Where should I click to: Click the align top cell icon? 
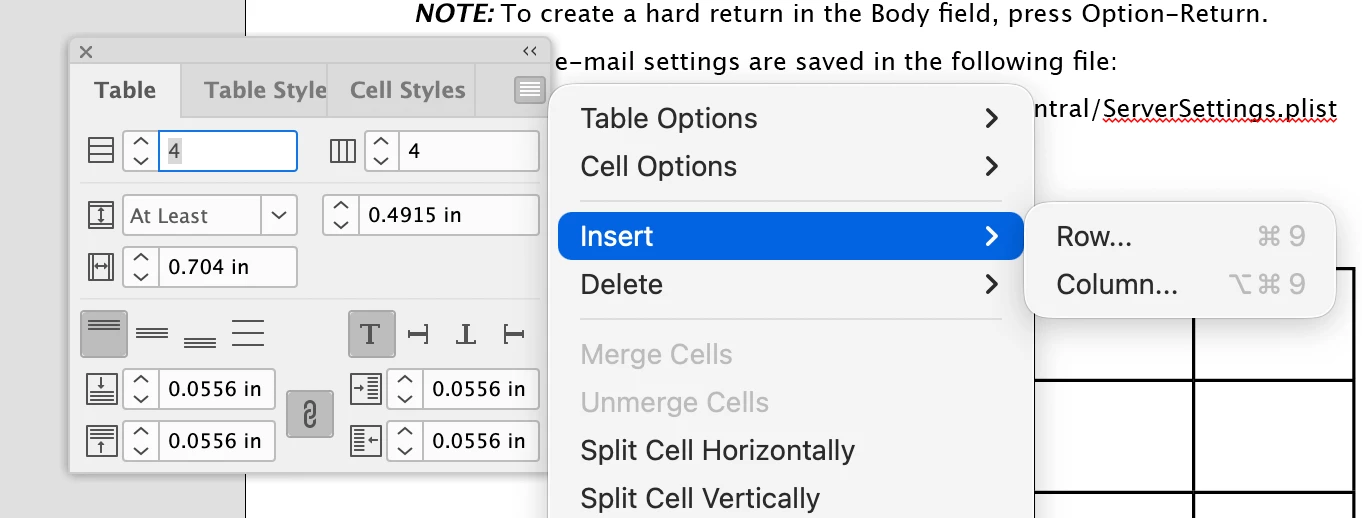[104, 333]
